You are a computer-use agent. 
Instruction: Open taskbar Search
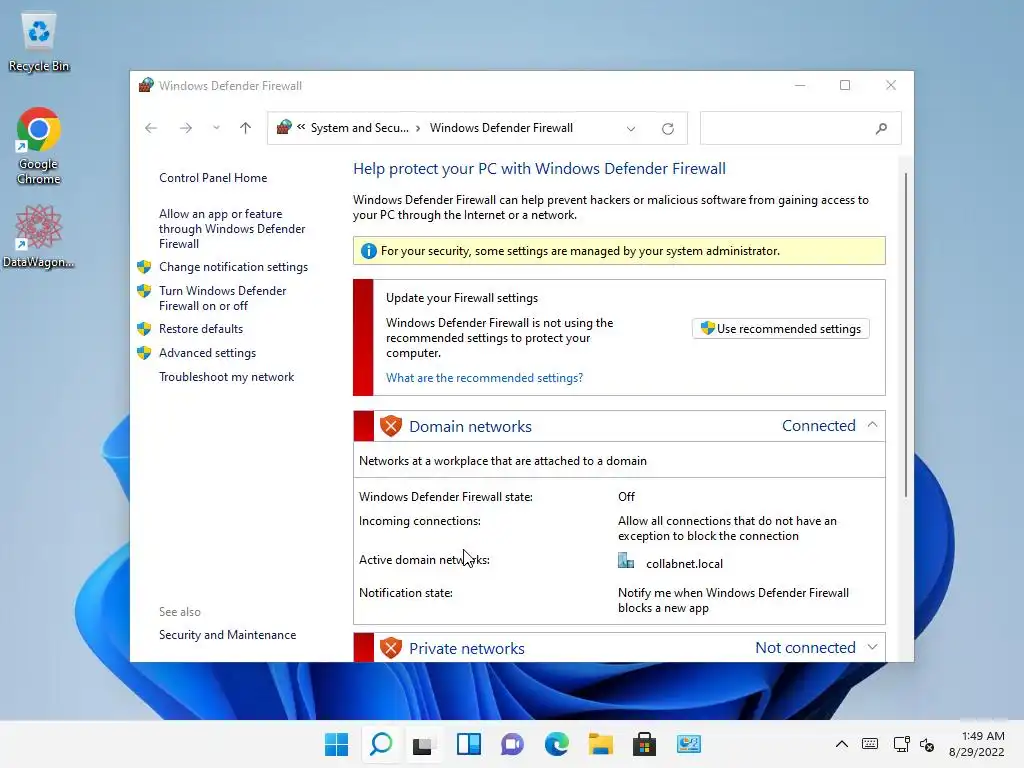pos(381,744)
